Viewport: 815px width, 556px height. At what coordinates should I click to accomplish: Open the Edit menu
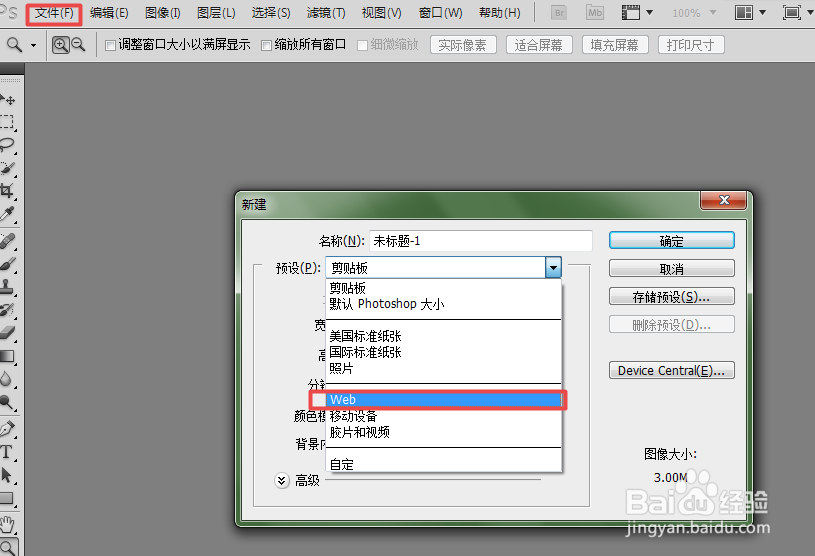tap(109, 13)
